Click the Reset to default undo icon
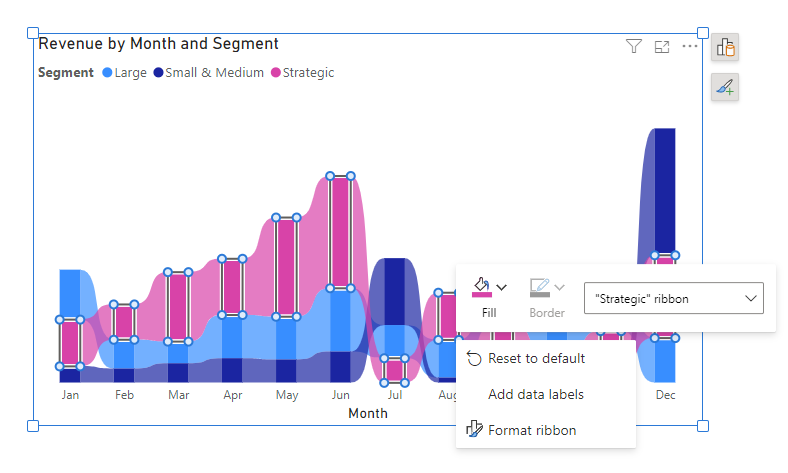 tap(474, 358)
